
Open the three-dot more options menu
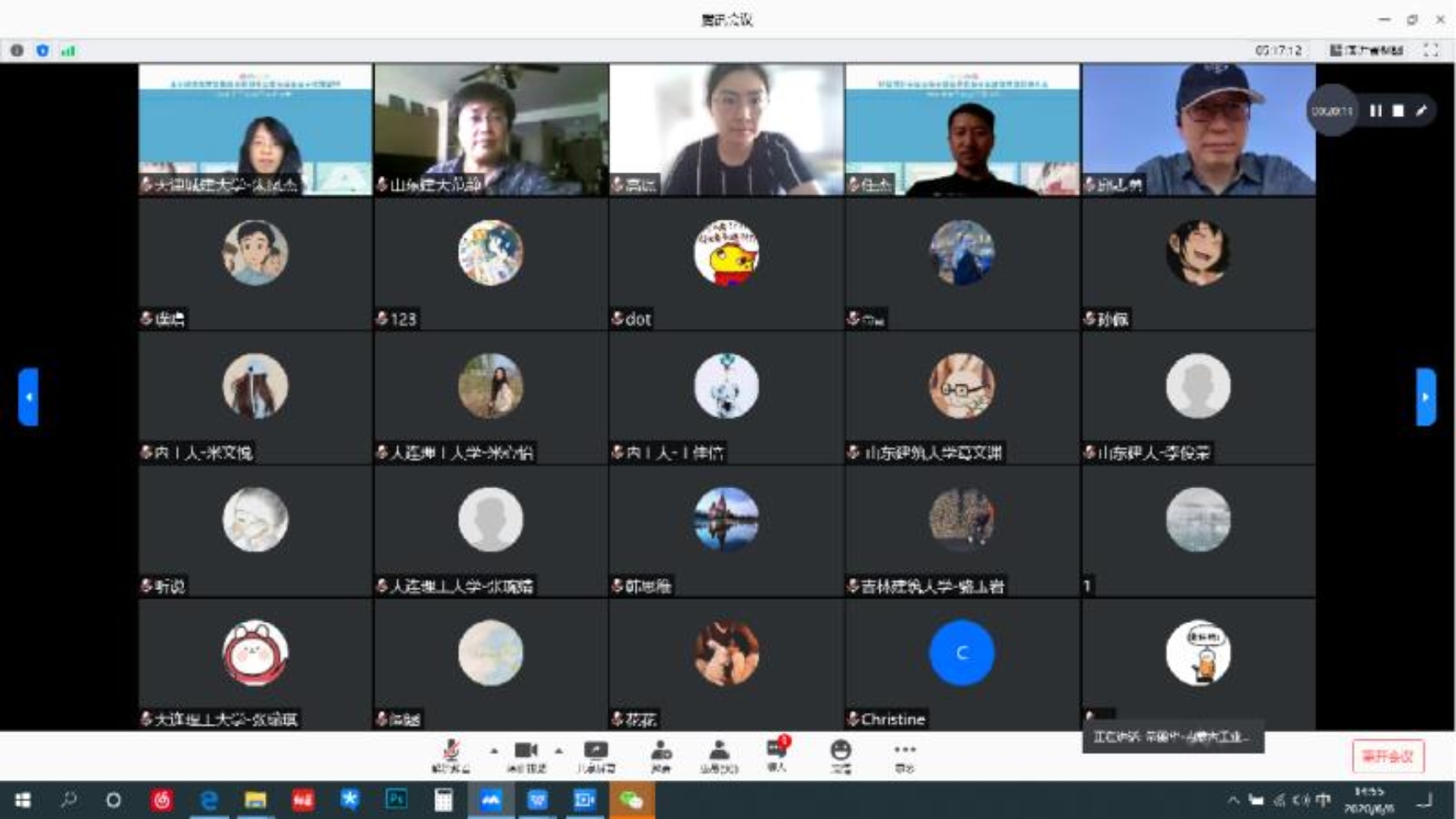[905, 754]
